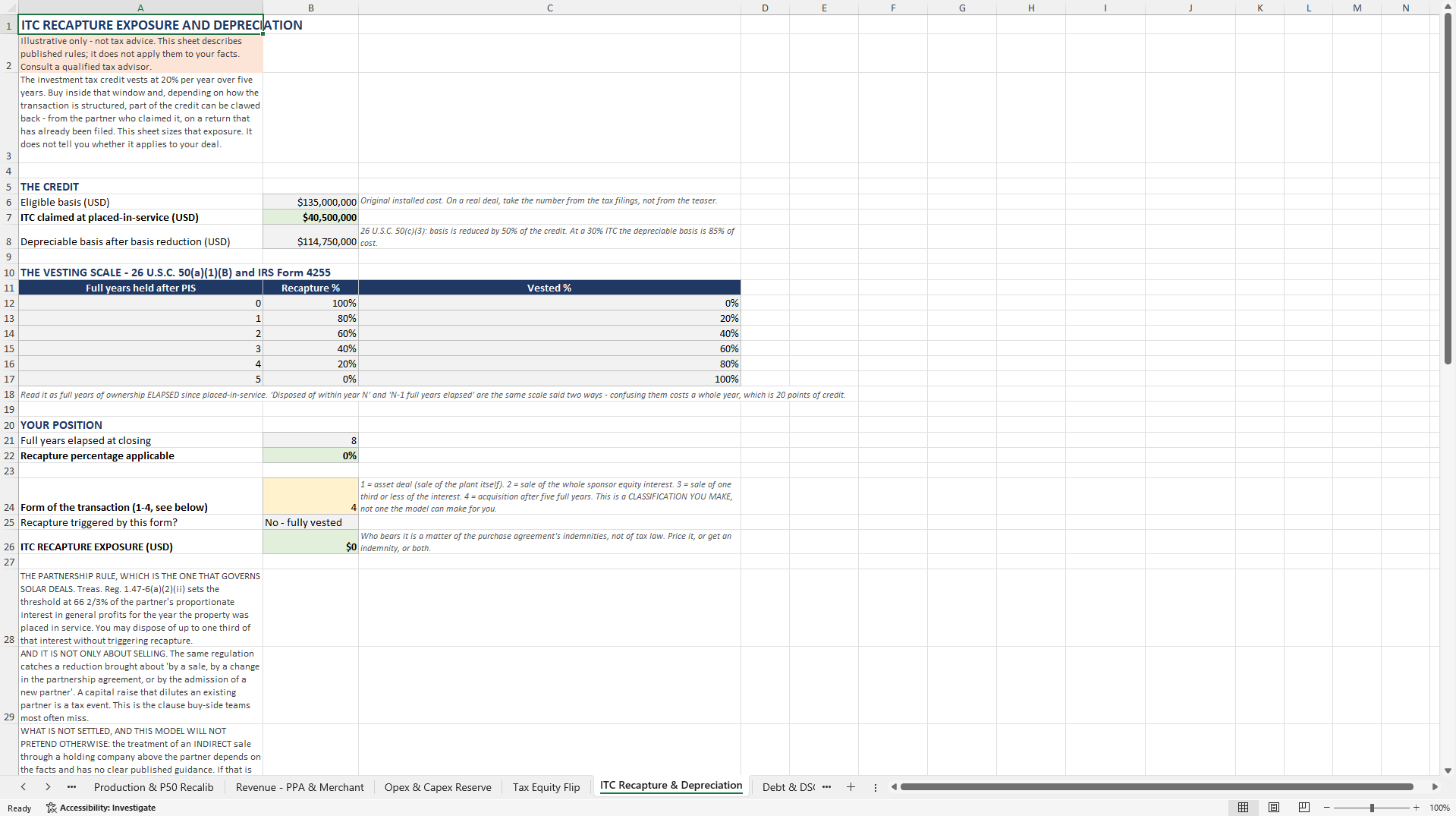1456x816 pixels.
Task: Click ITC claimed value $40,500,000
Action: click(311, 217)
